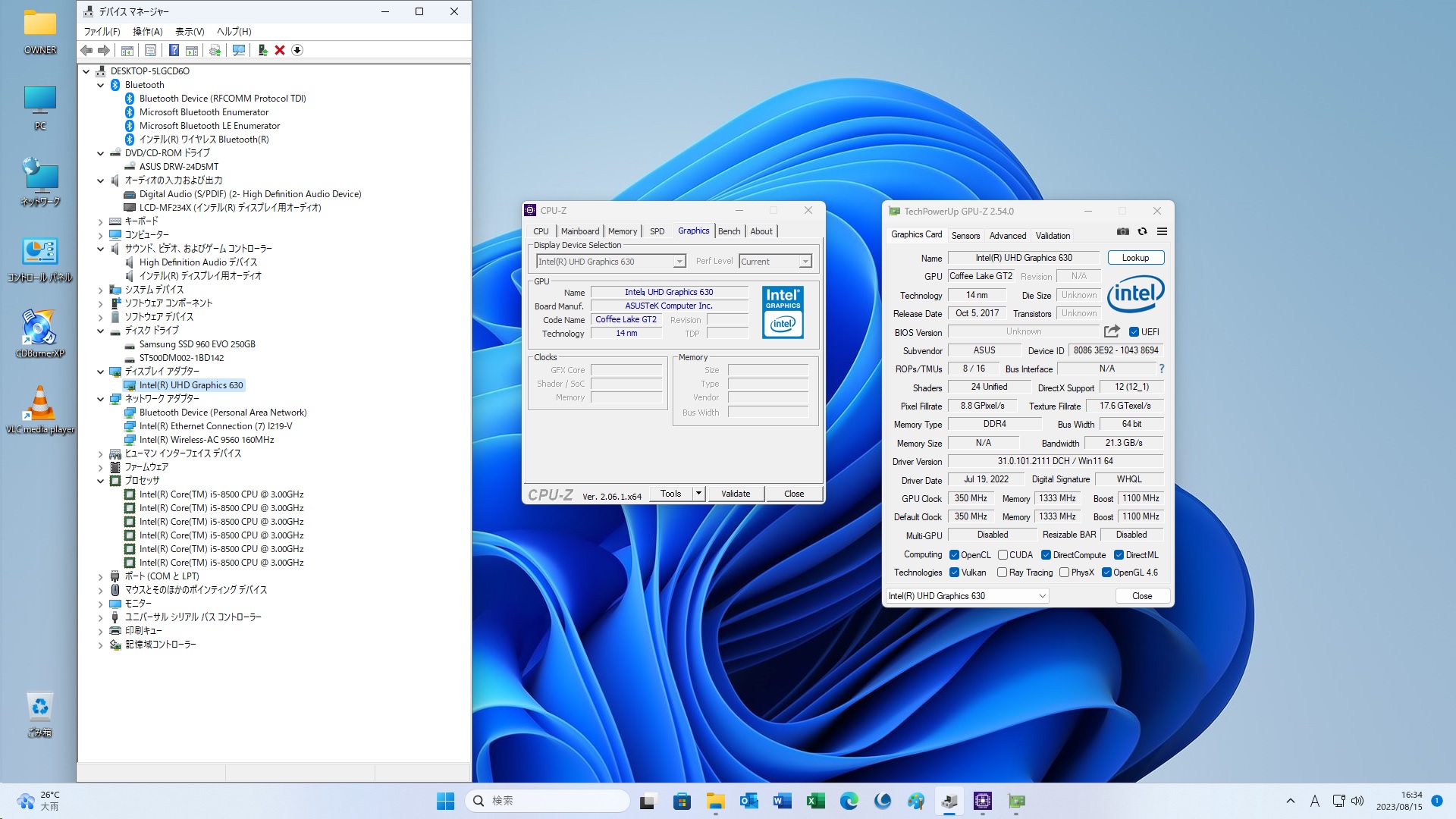Image resolution: width=1456 pixels, height=819 pixels.
Task: Toggle the CUDA checkbox
Action: [1003, 555]
